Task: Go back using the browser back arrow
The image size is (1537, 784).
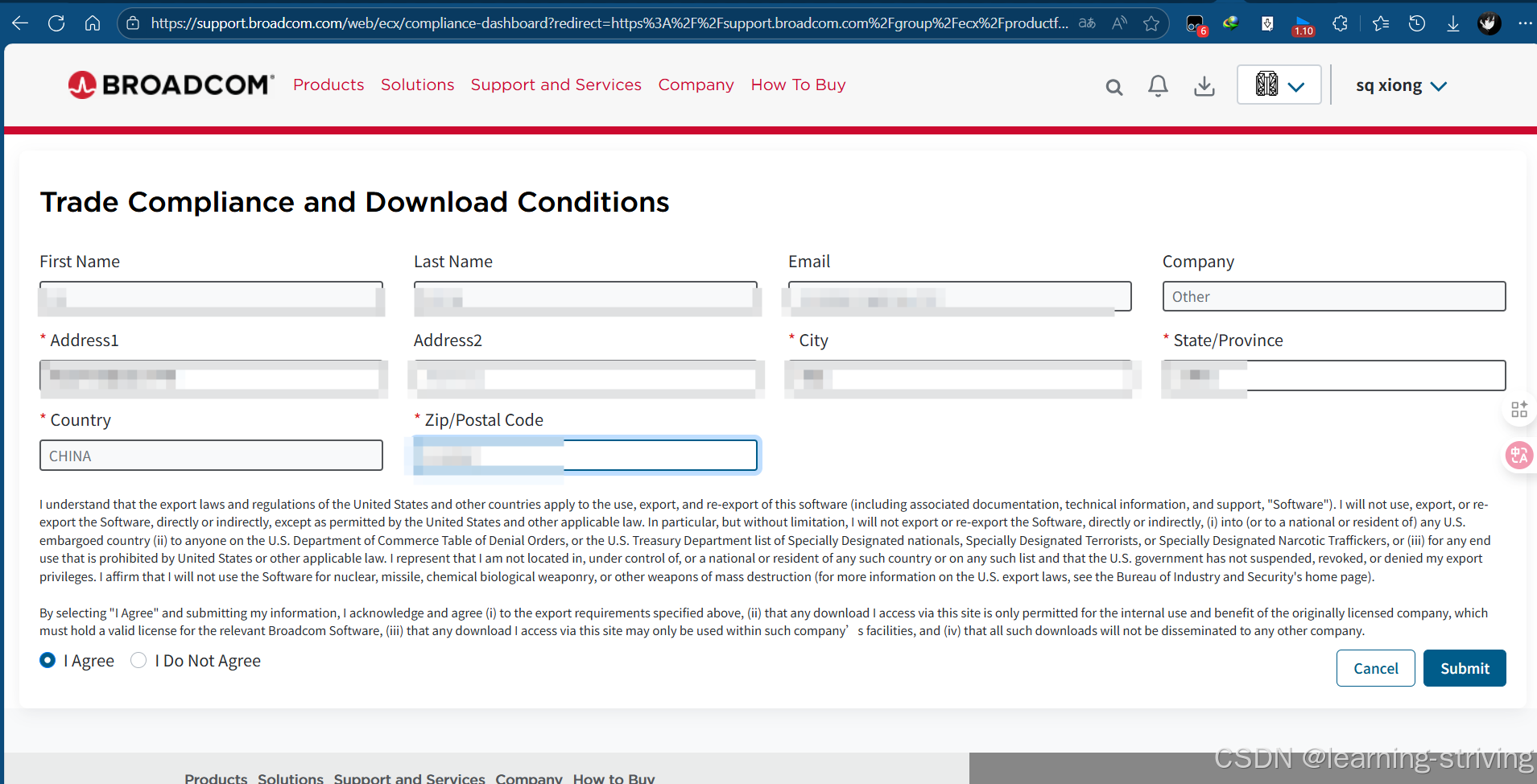Action: click(20, 23)
